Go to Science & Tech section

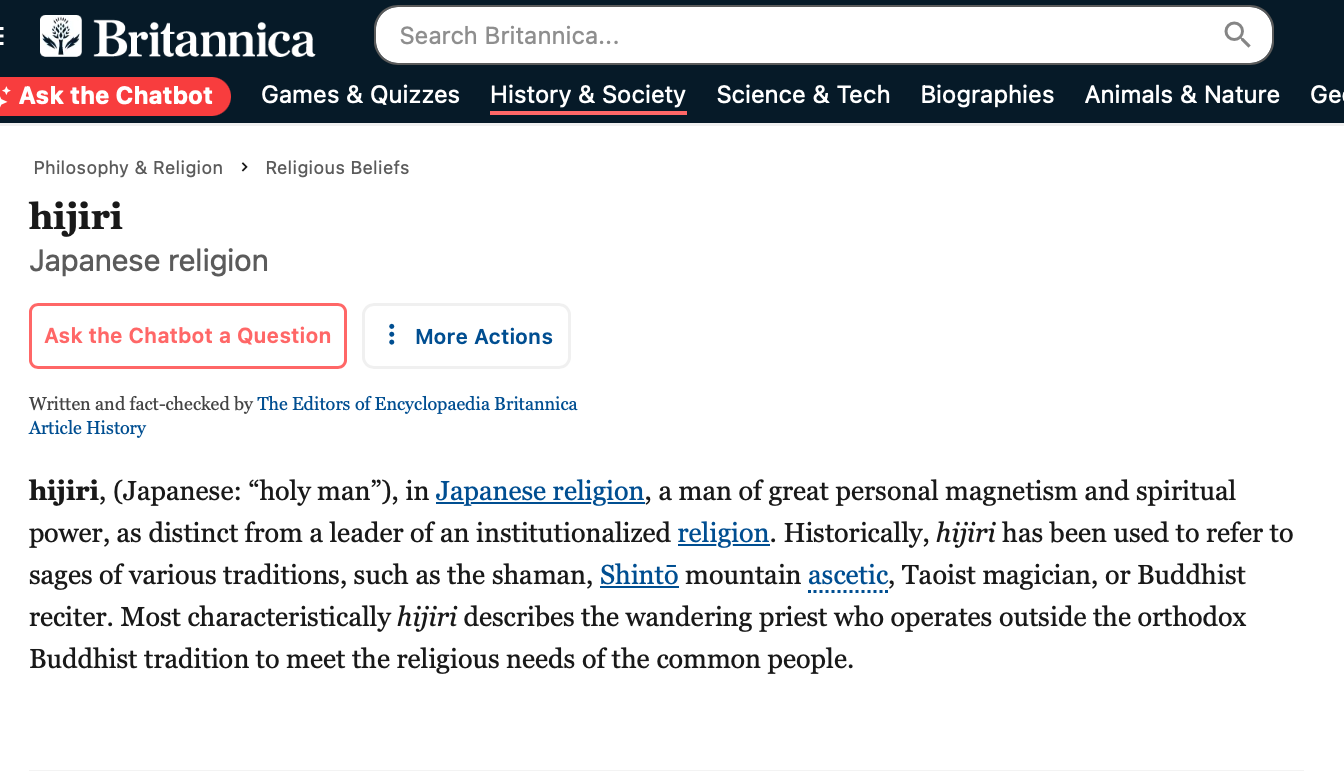[x=803, y=95]
